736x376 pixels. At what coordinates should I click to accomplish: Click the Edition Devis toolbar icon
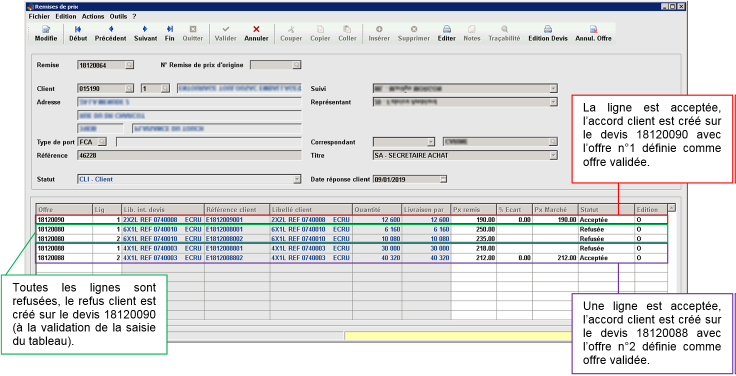point(548,33)
